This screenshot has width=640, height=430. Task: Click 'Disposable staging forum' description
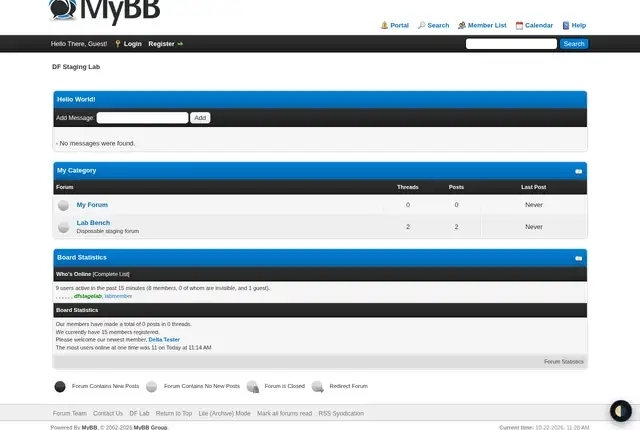coord(108,231)
